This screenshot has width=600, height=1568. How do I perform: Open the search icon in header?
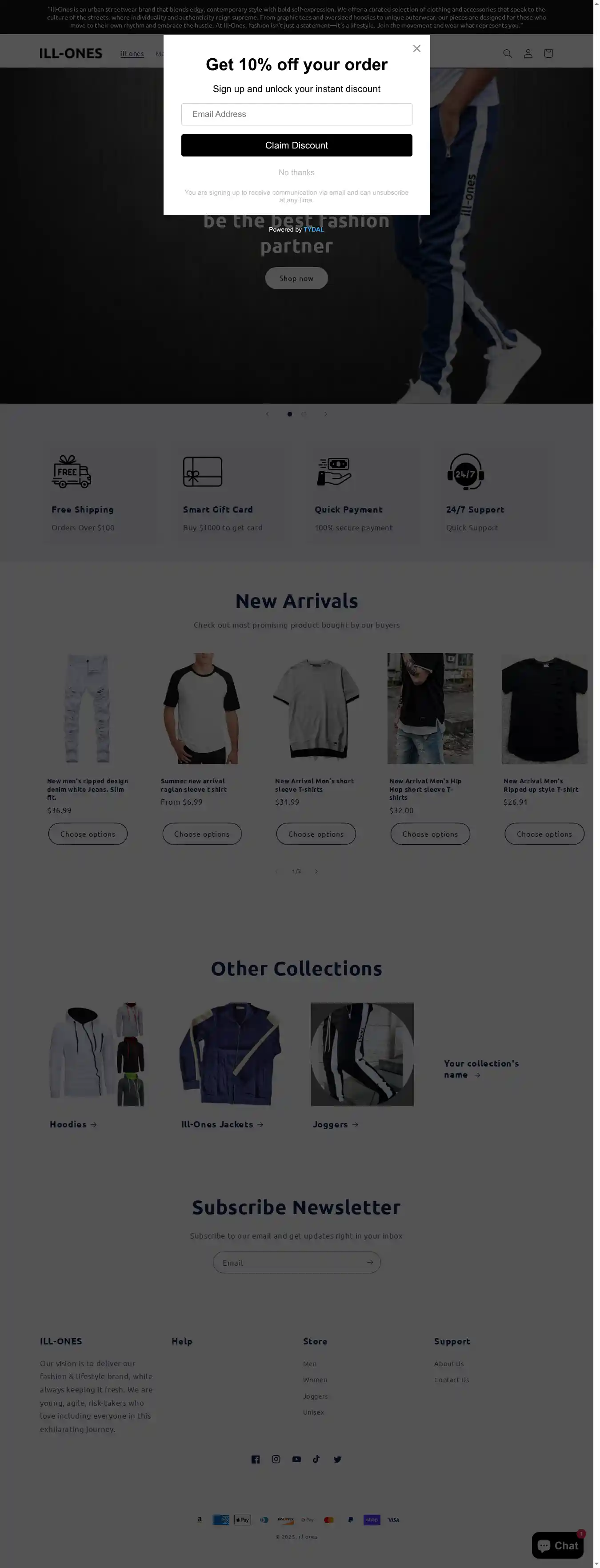[508, 53]
